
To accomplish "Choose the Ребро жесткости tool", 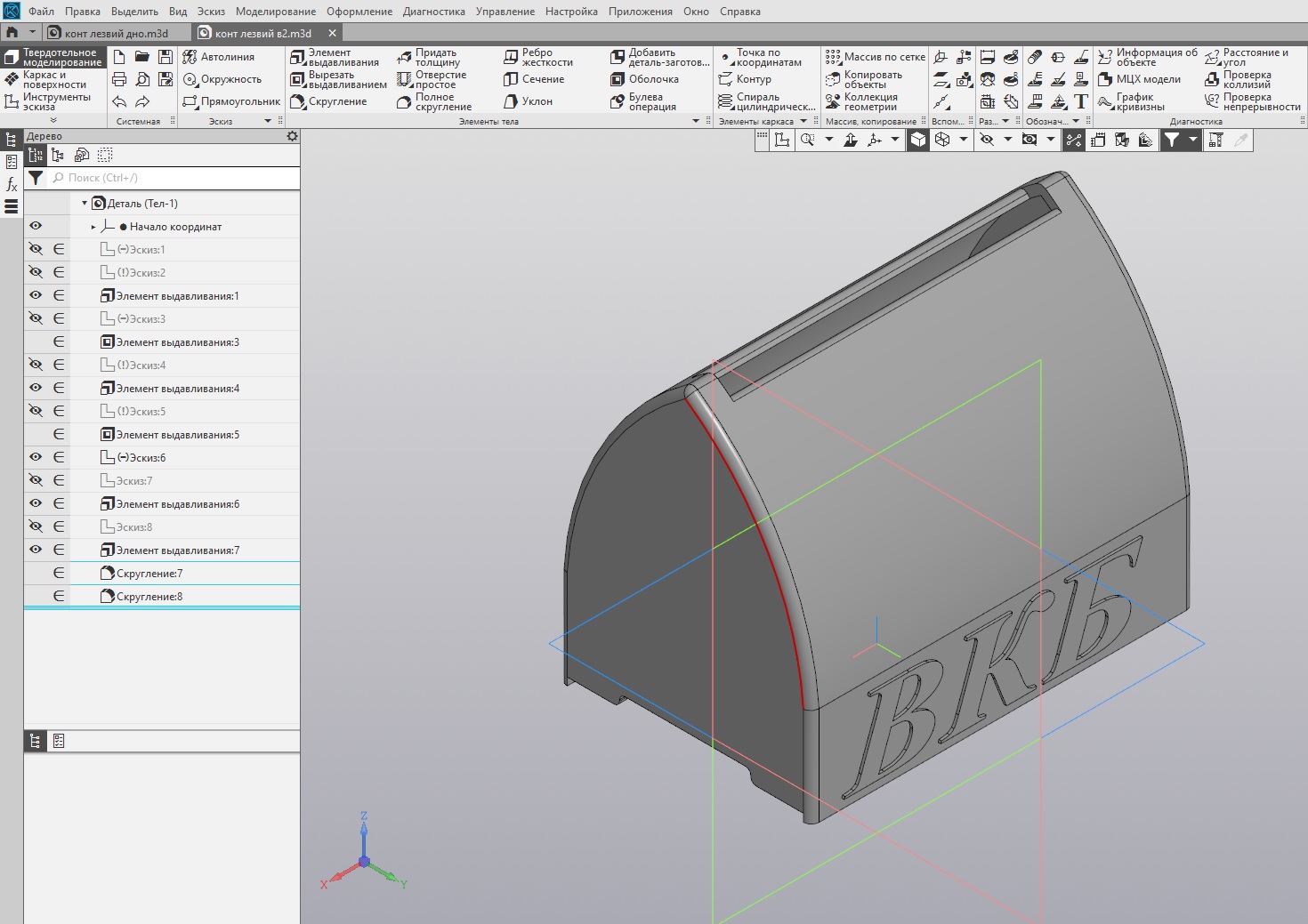I will [x=538, y=58].
